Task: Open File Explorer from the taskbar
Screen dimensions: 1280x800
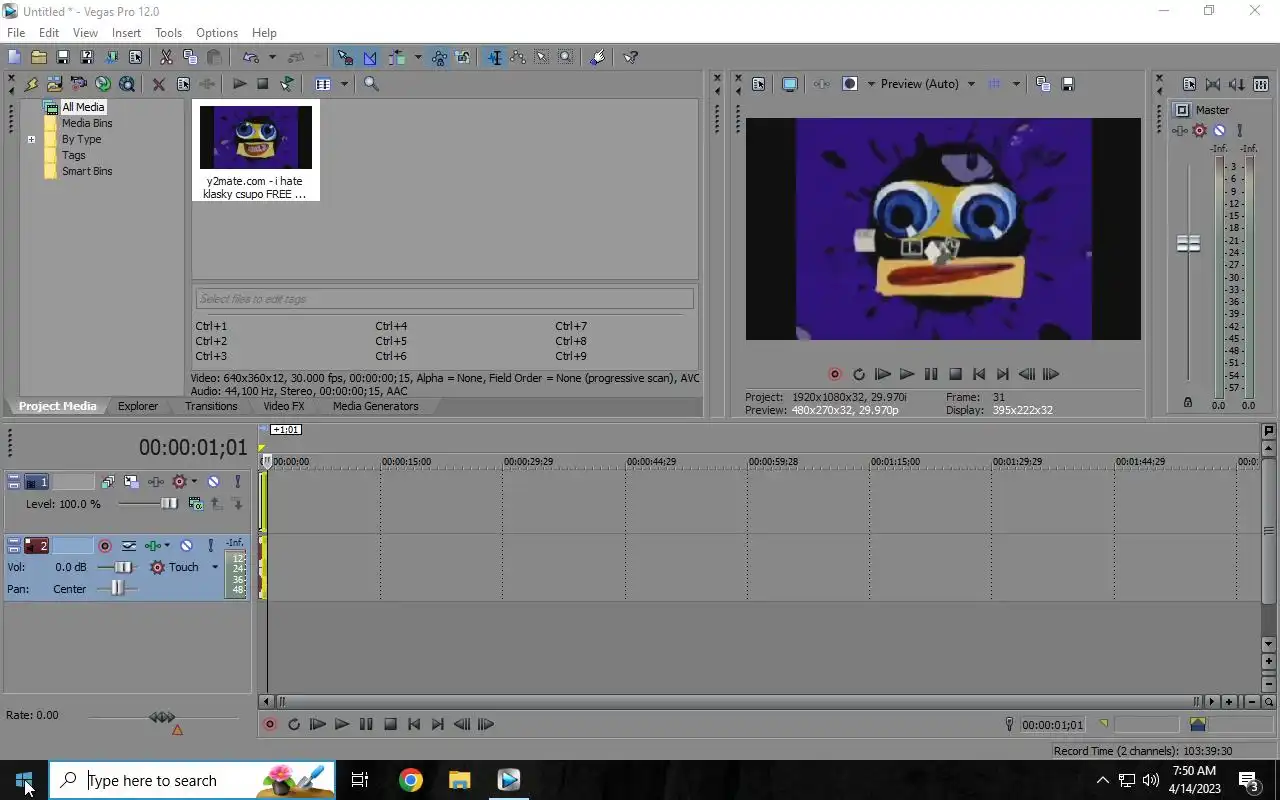Action: point(459,780)
